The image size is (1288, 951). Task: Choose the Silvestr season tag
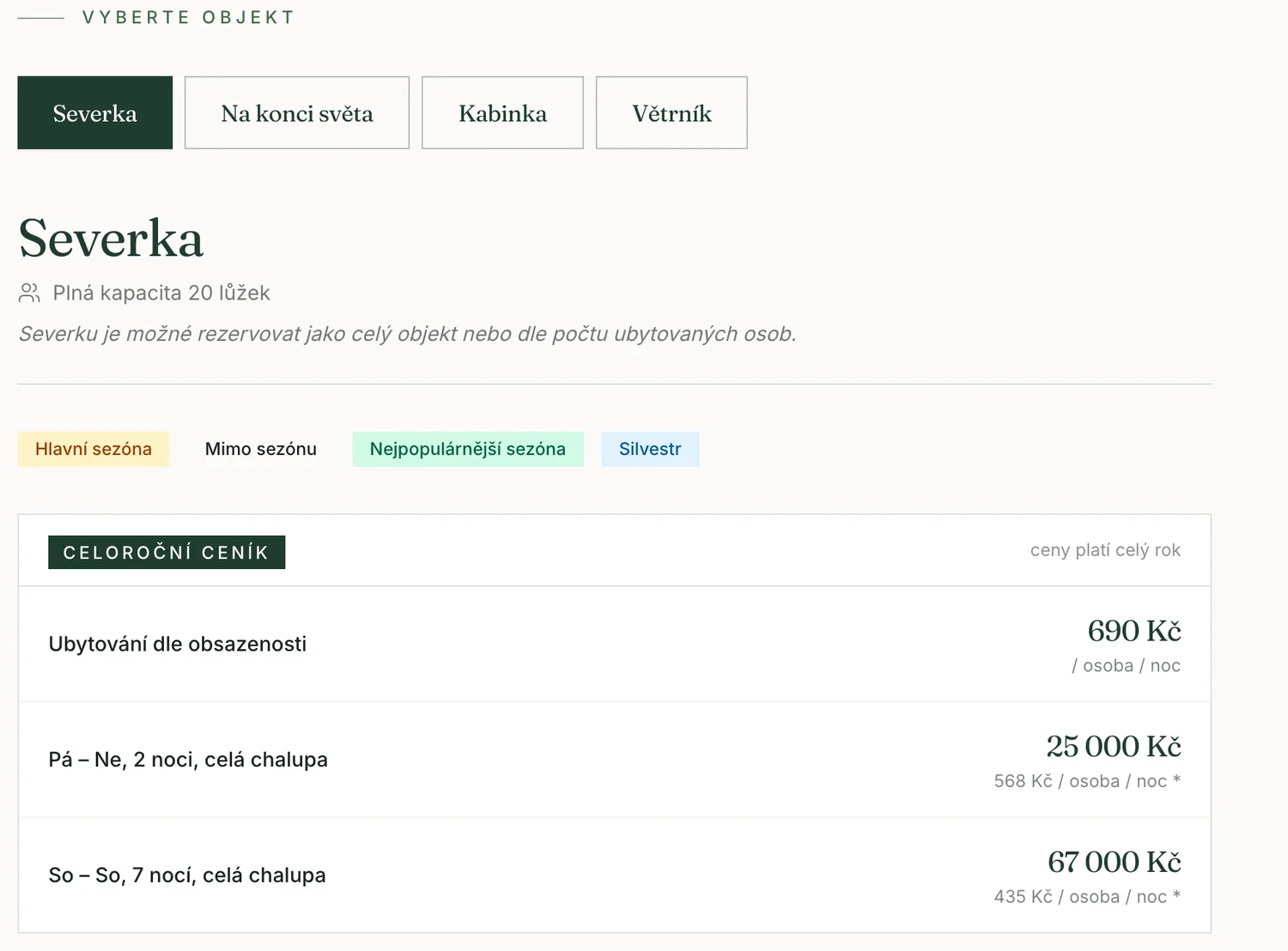[650, 449]
